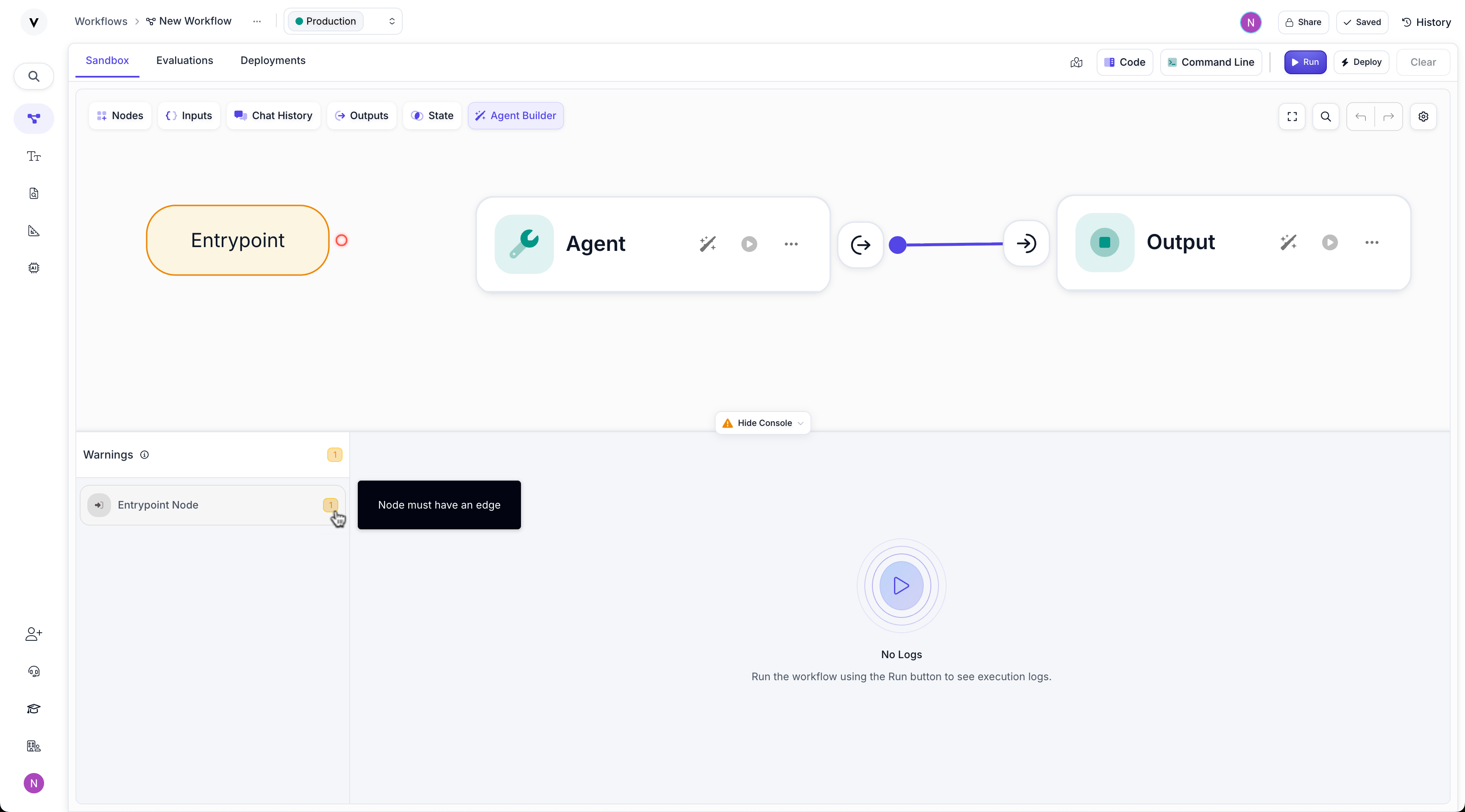This screenshot has height=812, width=1465.
Task: Click the magic wand on the Agent node
Action: click(707, 244)
